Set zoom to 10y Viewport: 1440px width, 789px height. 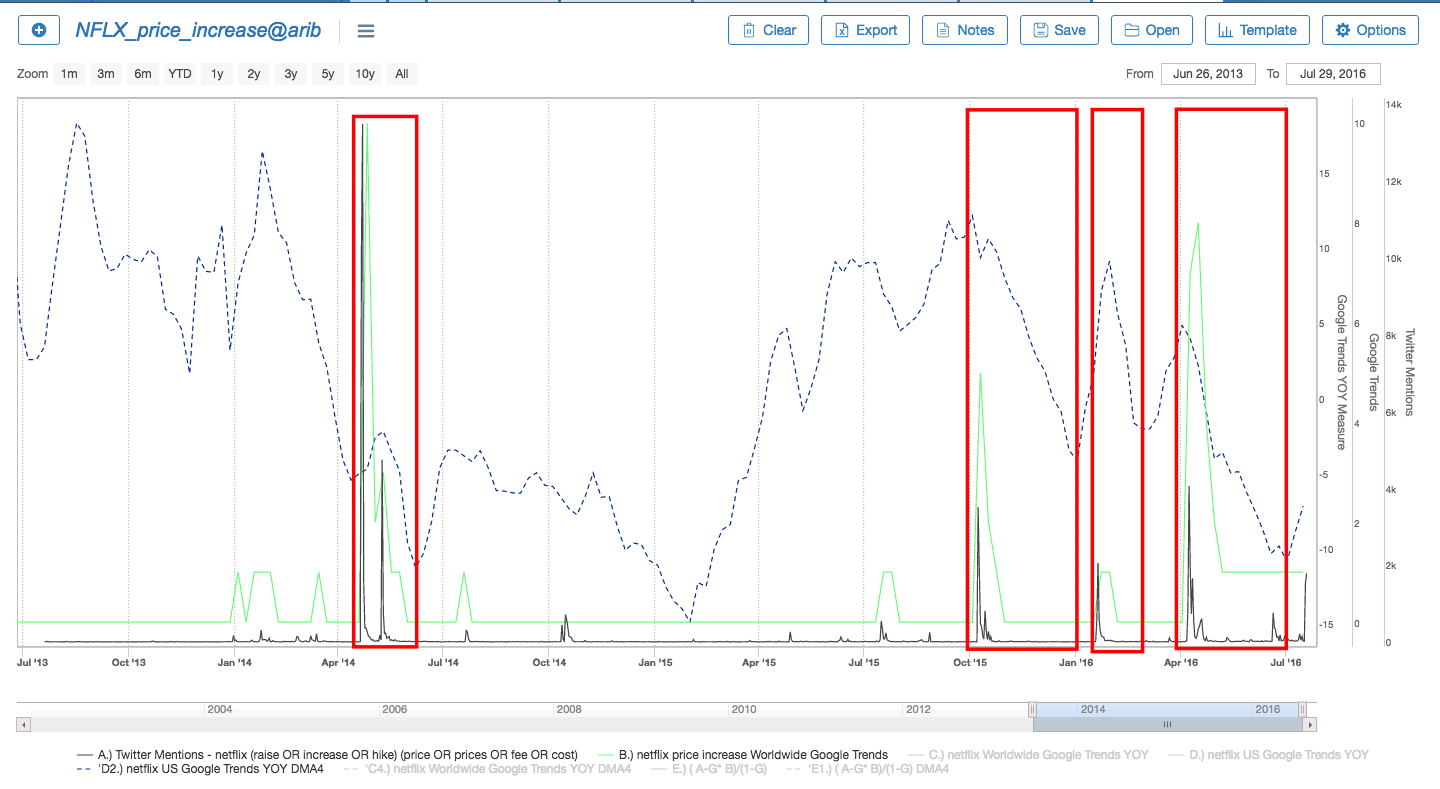pyautogui.click(x=364, y=74)
